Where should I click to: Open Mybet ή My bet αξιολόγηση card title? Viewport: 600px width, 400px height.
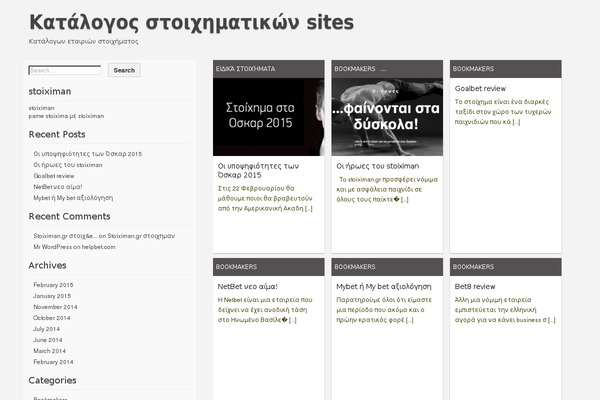pos(384,287)
